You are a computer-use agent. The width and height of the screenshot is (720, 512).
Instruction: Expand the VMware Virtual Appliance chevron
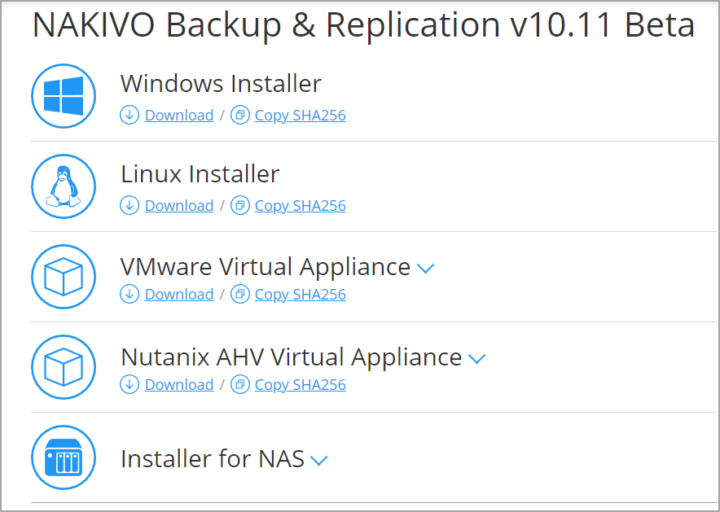(426, 268)
